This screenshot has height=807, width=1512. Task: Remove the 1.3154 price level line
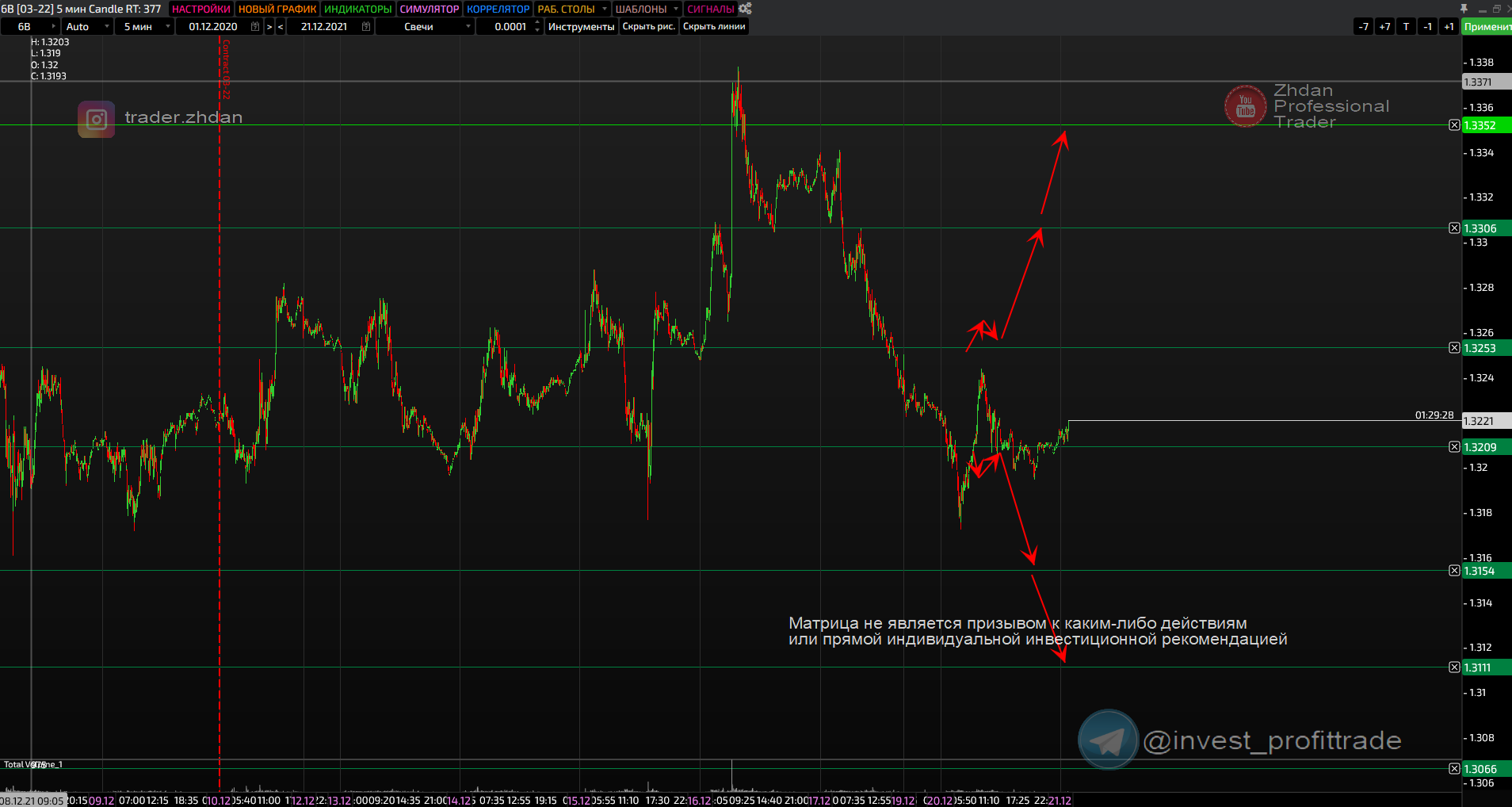coord(1454,571)
